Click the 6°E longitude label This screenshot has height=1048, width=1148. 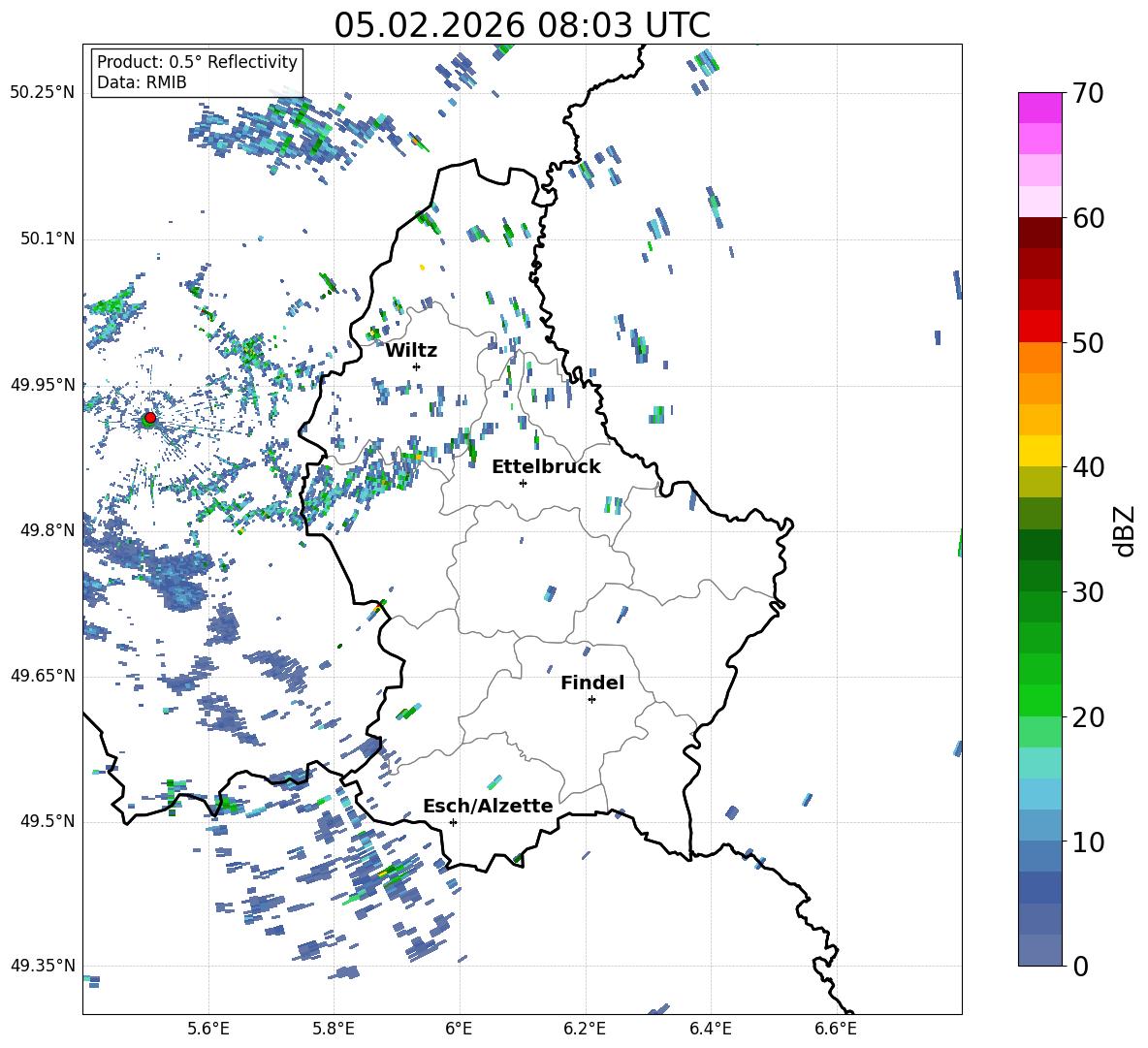tap(459, 1029)
